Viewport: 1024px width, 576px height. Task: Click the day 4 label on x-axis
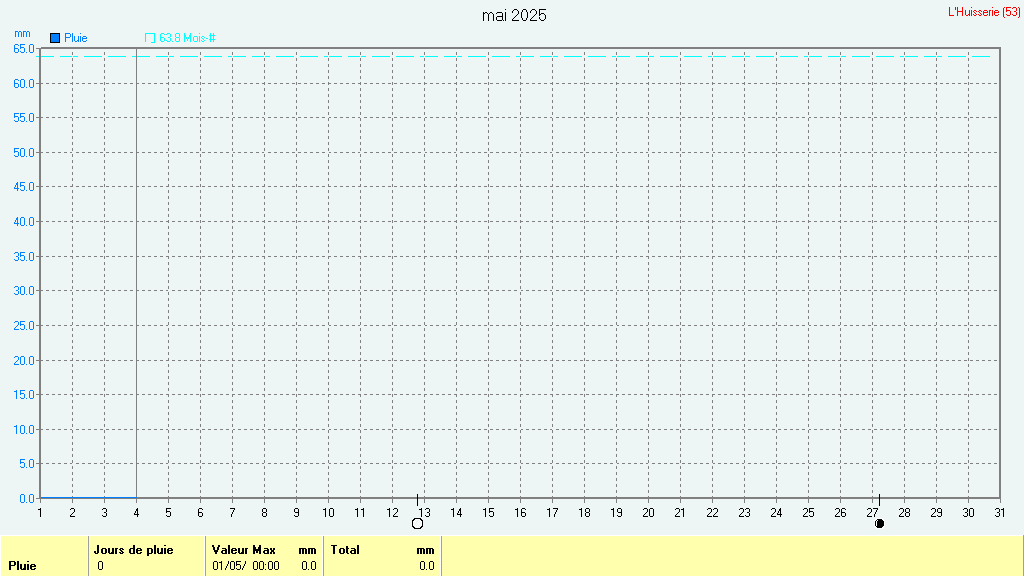tap(136, 513)
